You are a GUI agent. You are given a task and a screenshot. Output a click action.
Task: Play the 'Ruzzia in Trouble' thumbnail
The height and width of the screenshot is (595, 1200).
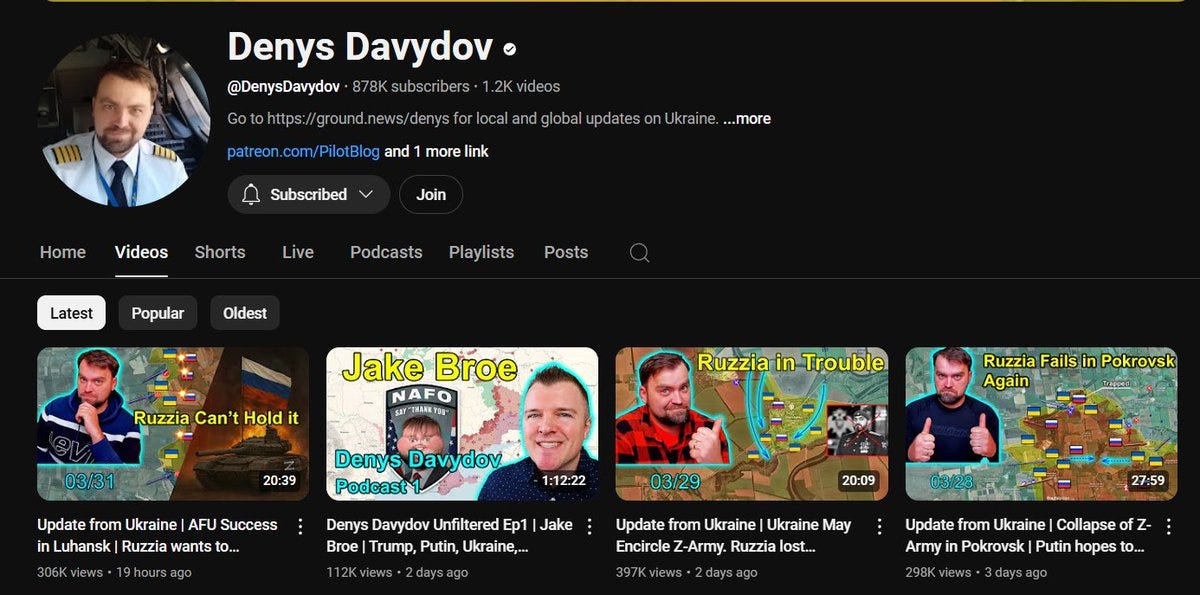coord(752,424)
